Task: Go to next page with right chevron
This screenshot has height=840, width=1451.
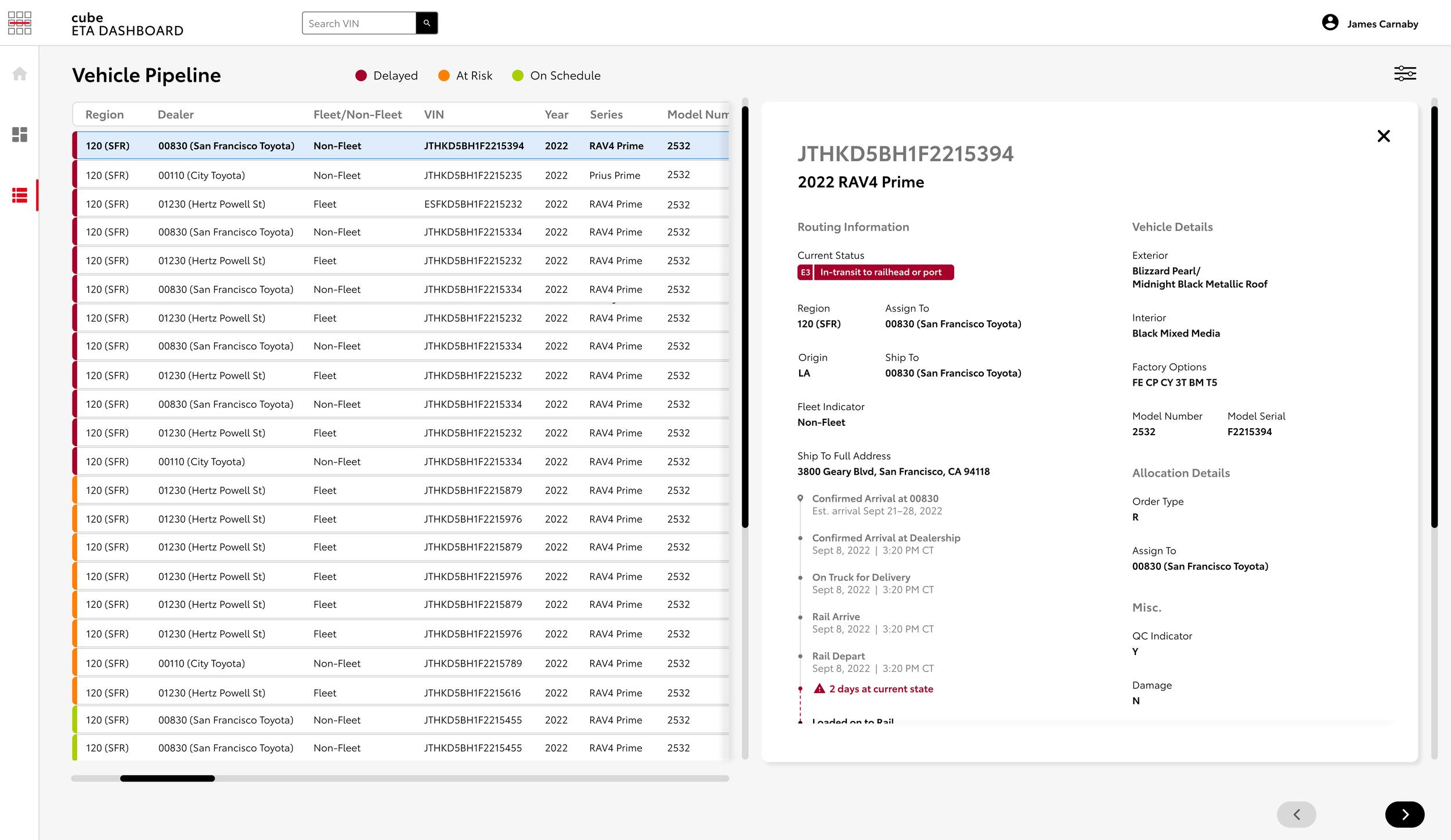Action: click(1404, 814)
